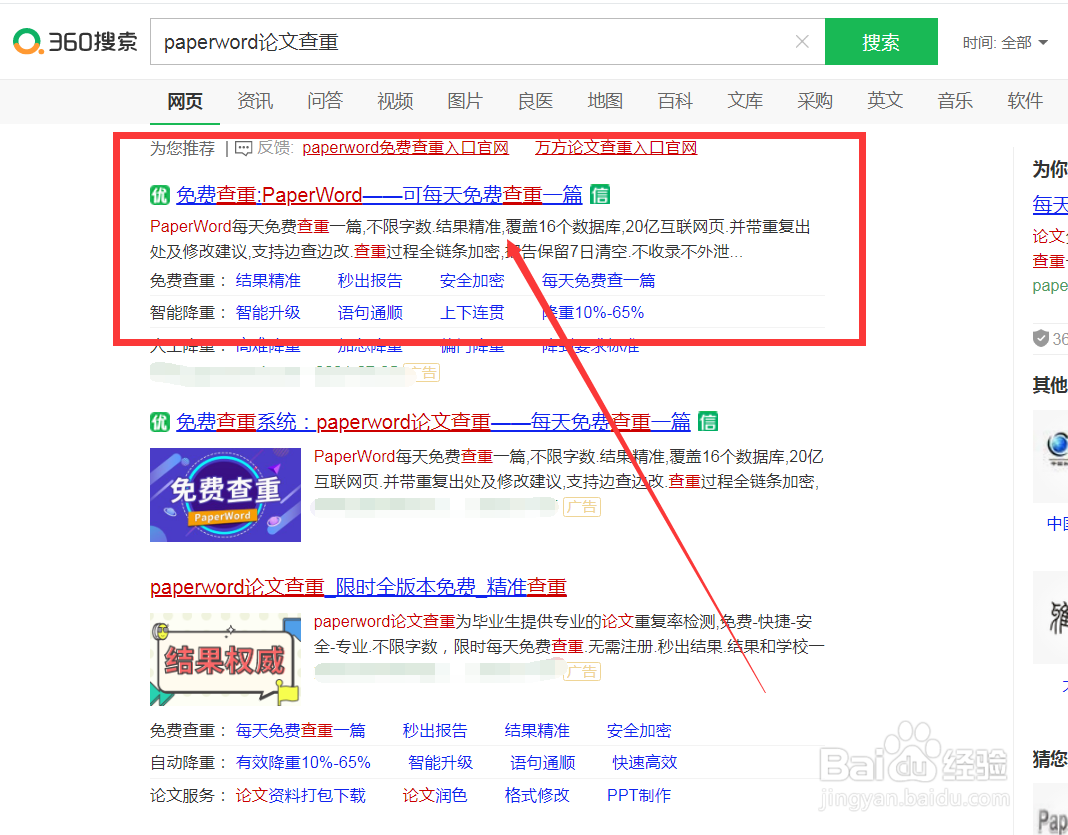Open the 语句通顺 sublink under 智能降重

(370, 313)
